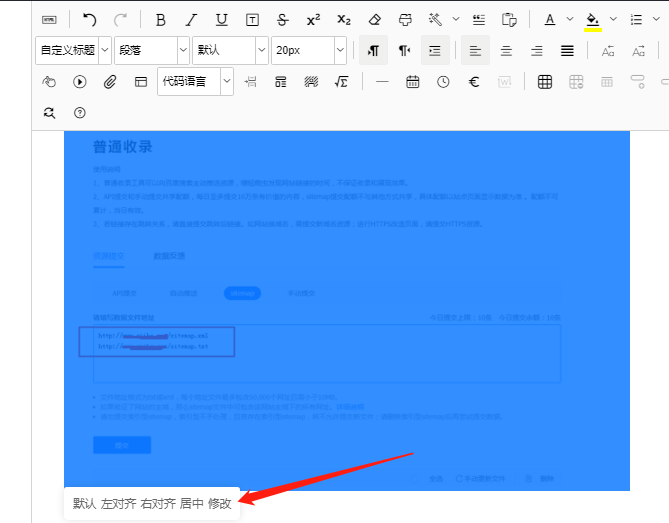Click the paperclip attachment icon
Viewport: 669px width, 523px height.
pyautogui.click(x=110, y=82)
